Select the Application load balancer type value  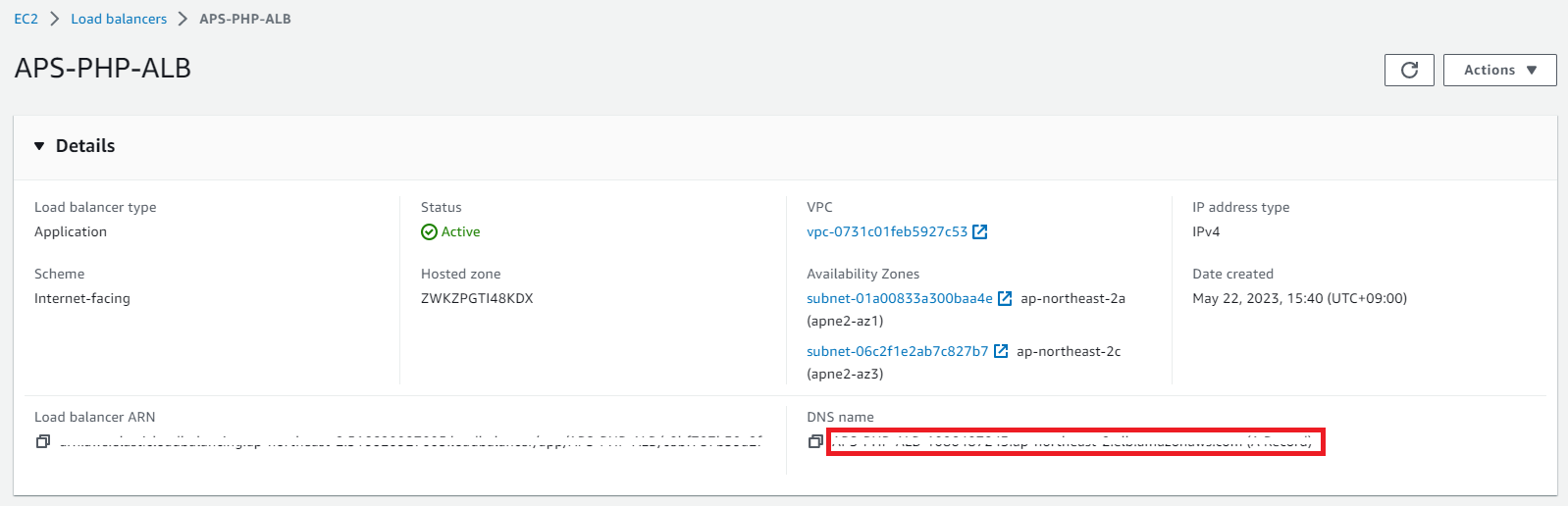tap(71, 231)
